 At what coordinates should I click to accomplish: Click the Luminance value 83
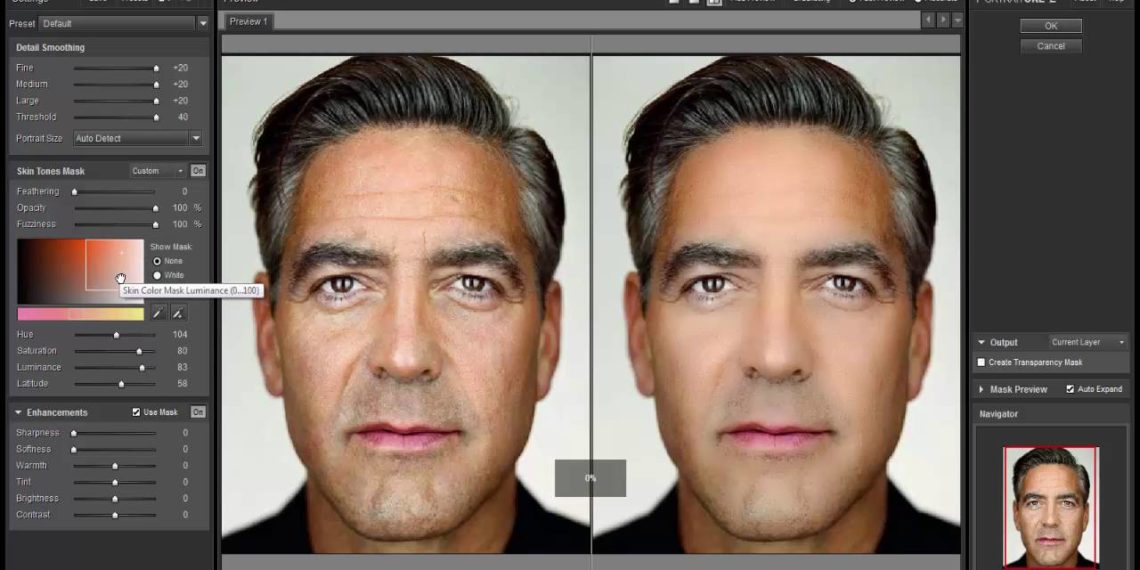[182, 367]
